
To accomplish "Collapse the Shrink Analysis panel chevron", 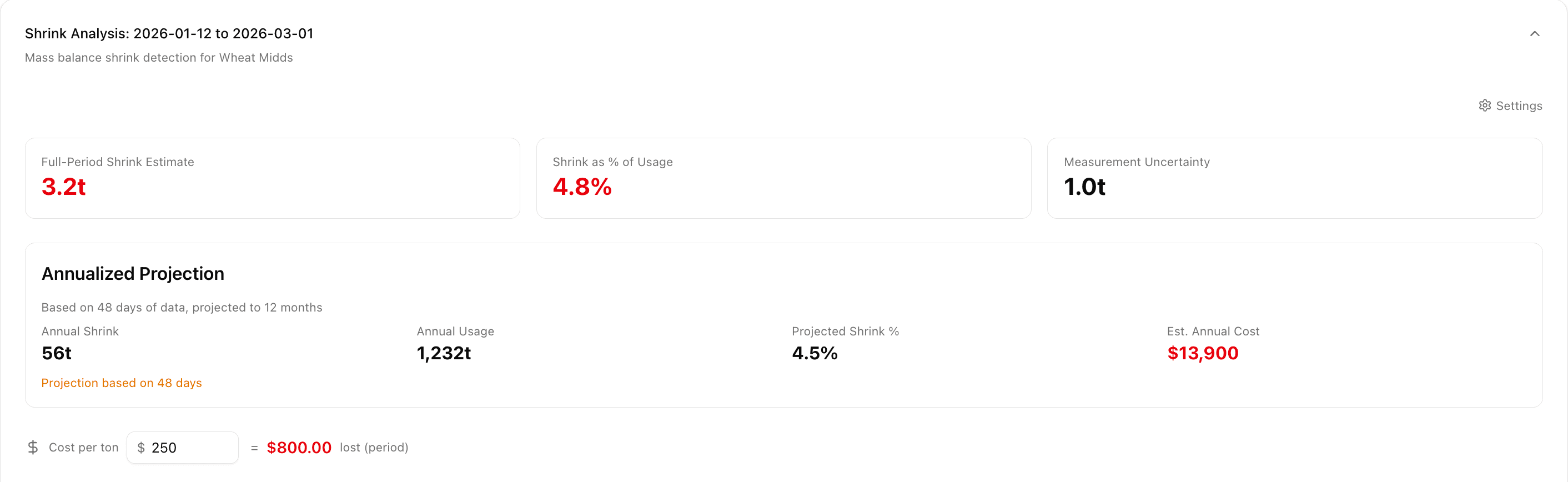I will pyautogui.click(x=1534, y=34).
